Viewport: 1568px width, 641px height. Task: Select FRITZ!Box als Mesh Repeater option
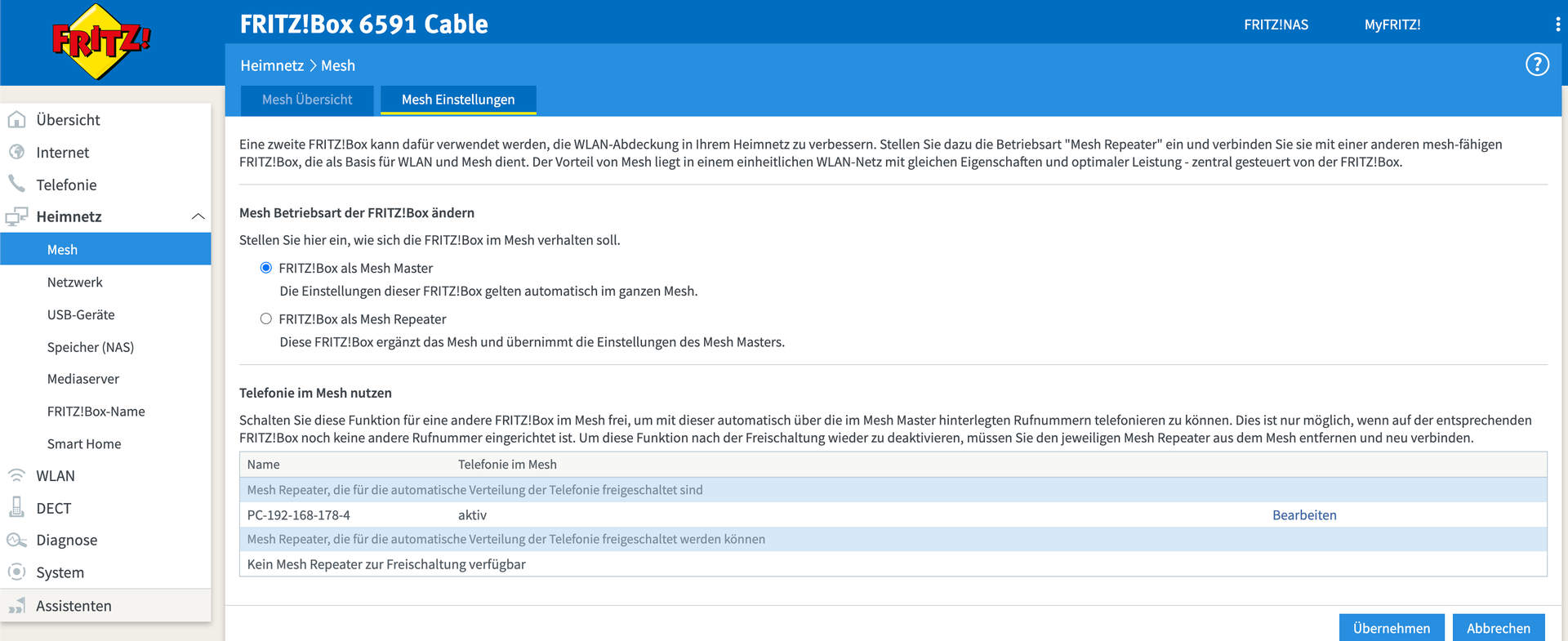[266, 319]
